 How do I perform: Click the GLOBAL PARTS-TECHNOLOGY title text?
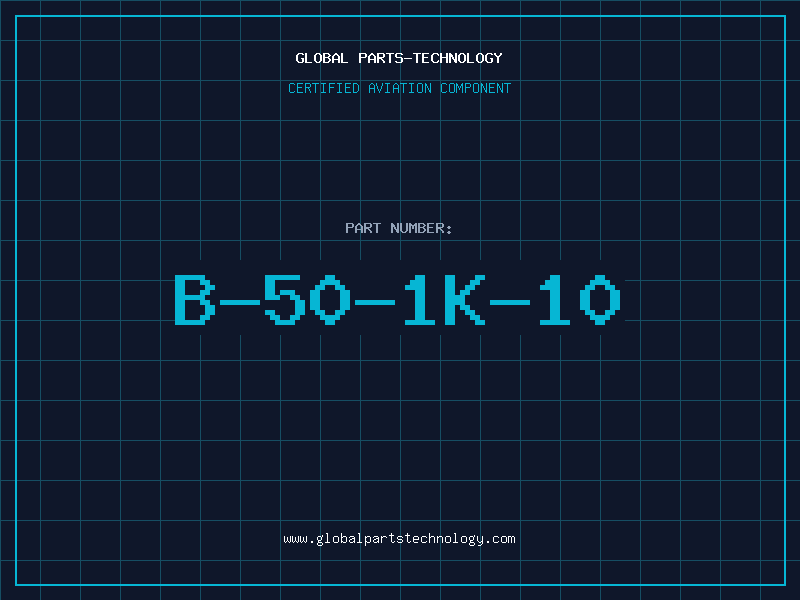[x=399, y=58]
